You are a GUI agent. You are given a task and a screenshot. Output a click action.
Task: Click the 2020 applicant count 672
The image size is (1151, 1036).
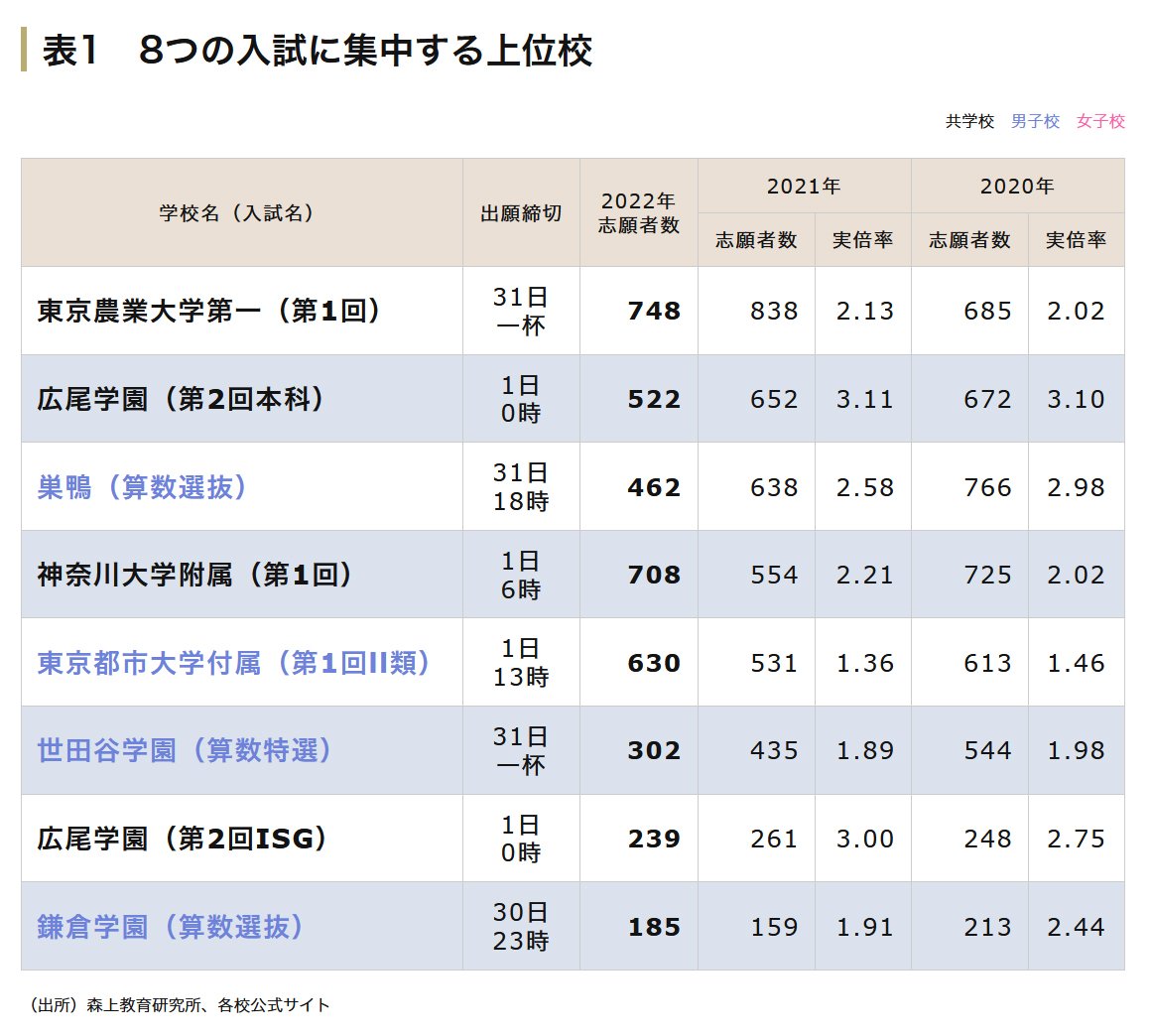987,399
